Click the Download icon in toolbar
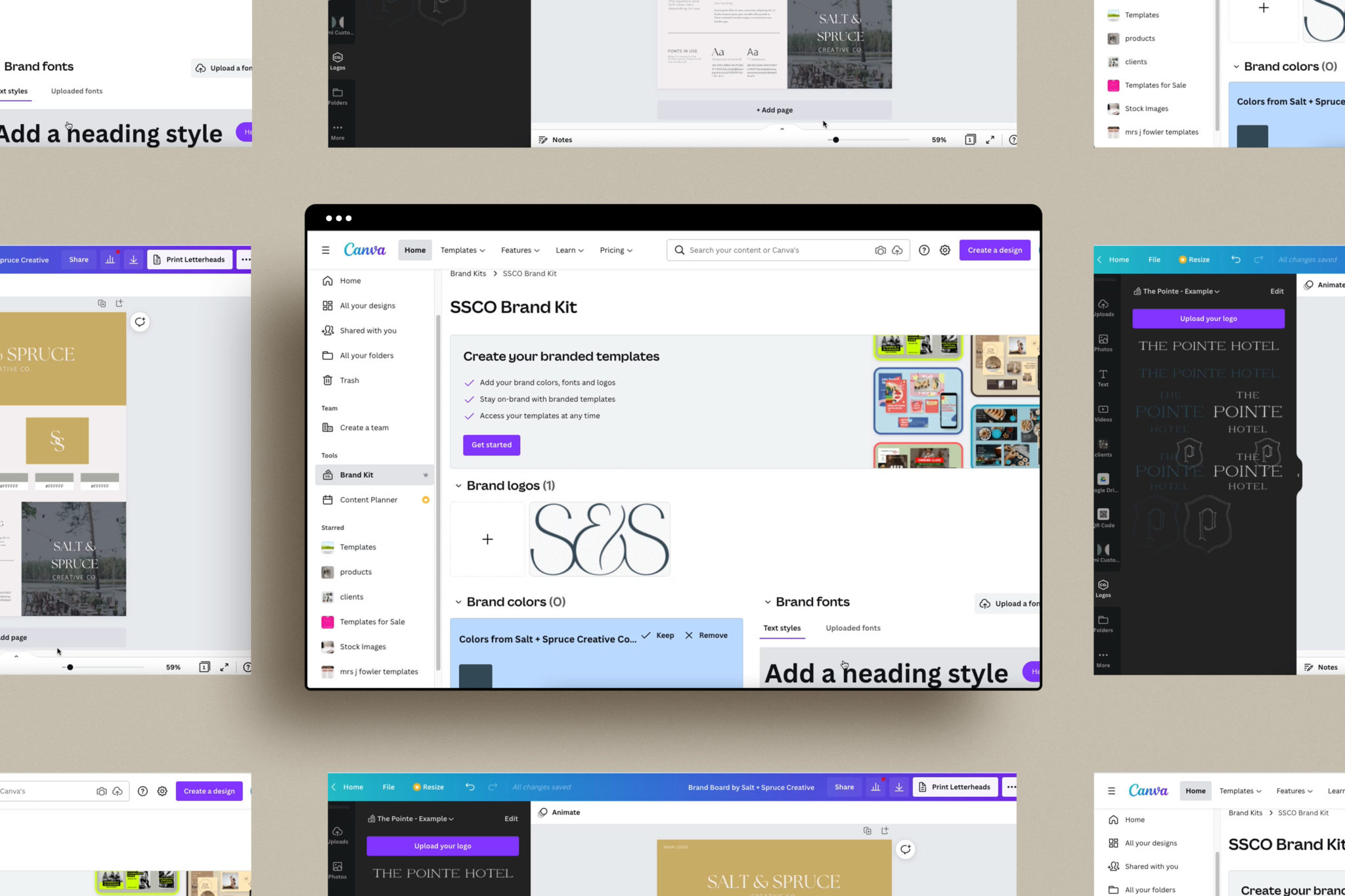Viewport: 1345px width, 896px height. pos(133,260)
